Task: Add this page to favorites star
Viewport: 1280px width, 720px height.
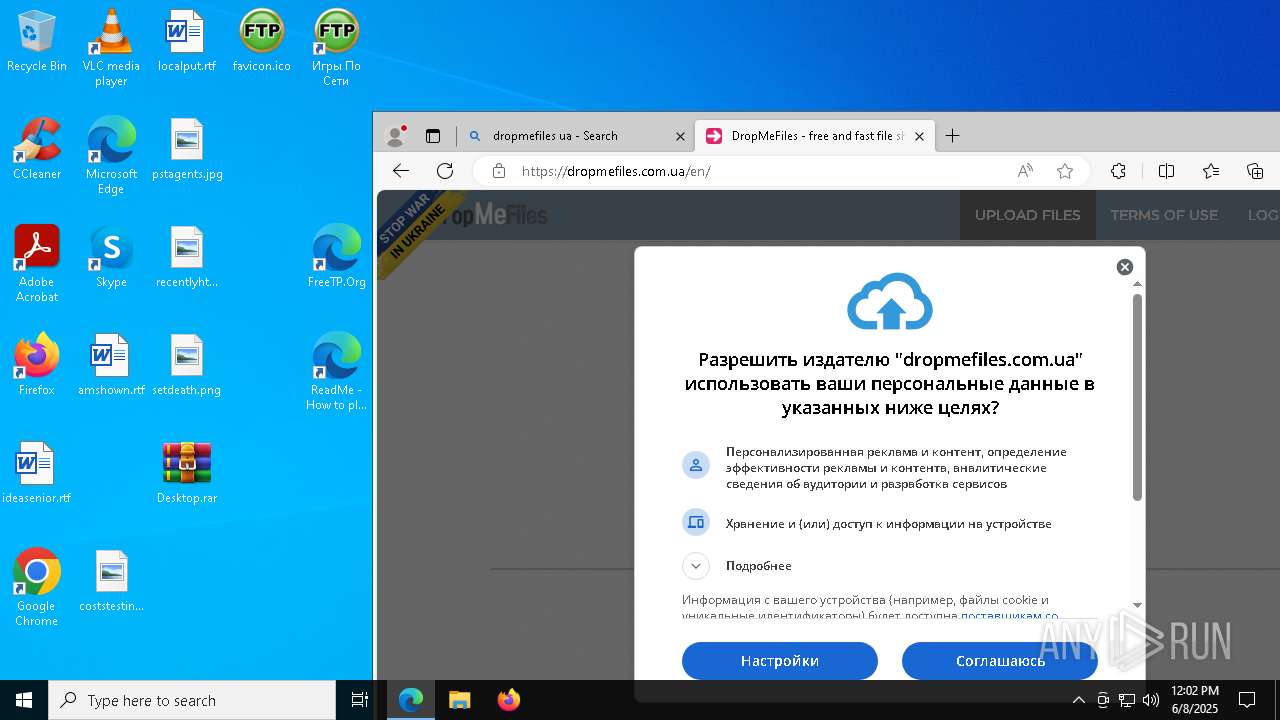Action: [1065, 171]
